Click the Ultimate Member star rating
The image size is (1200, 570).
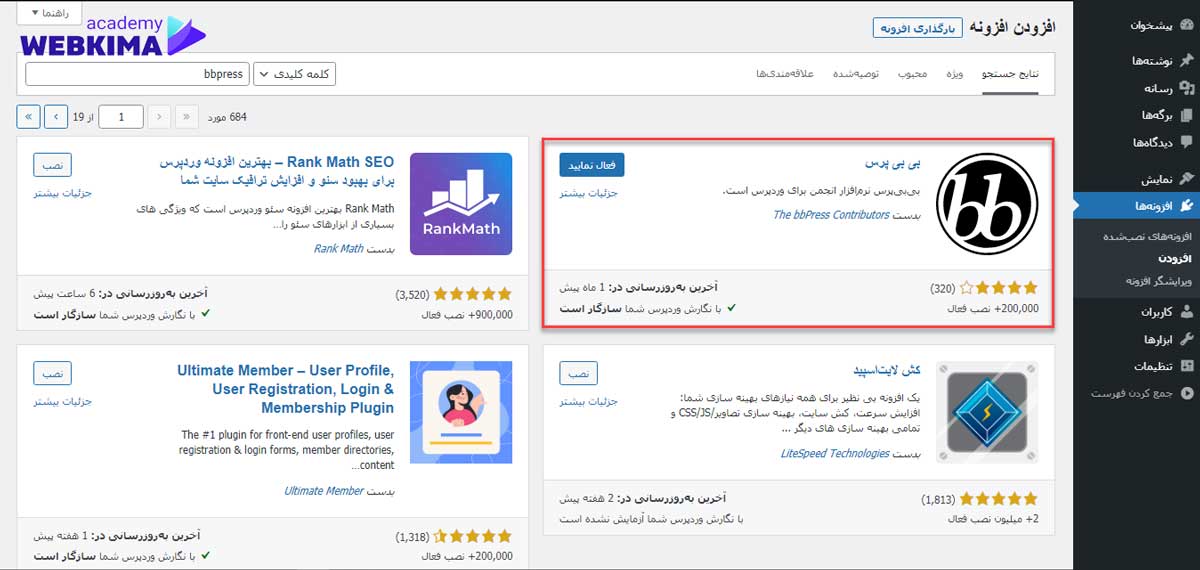473,536
